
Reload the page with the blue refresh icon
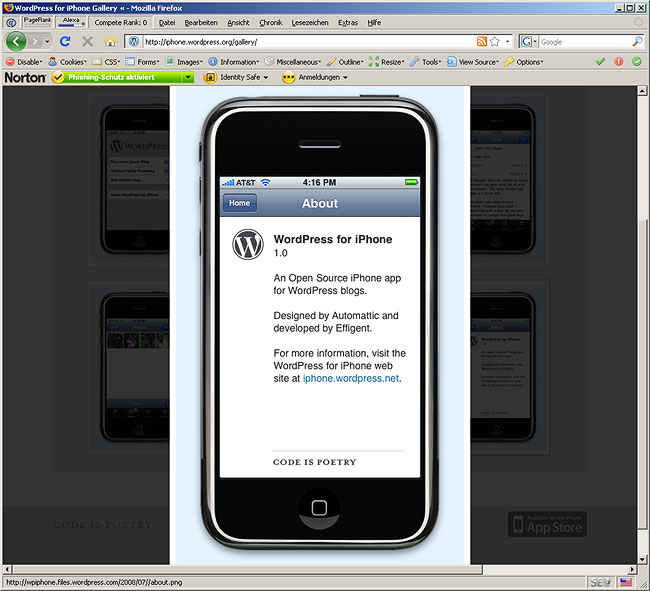click(65, 41)
